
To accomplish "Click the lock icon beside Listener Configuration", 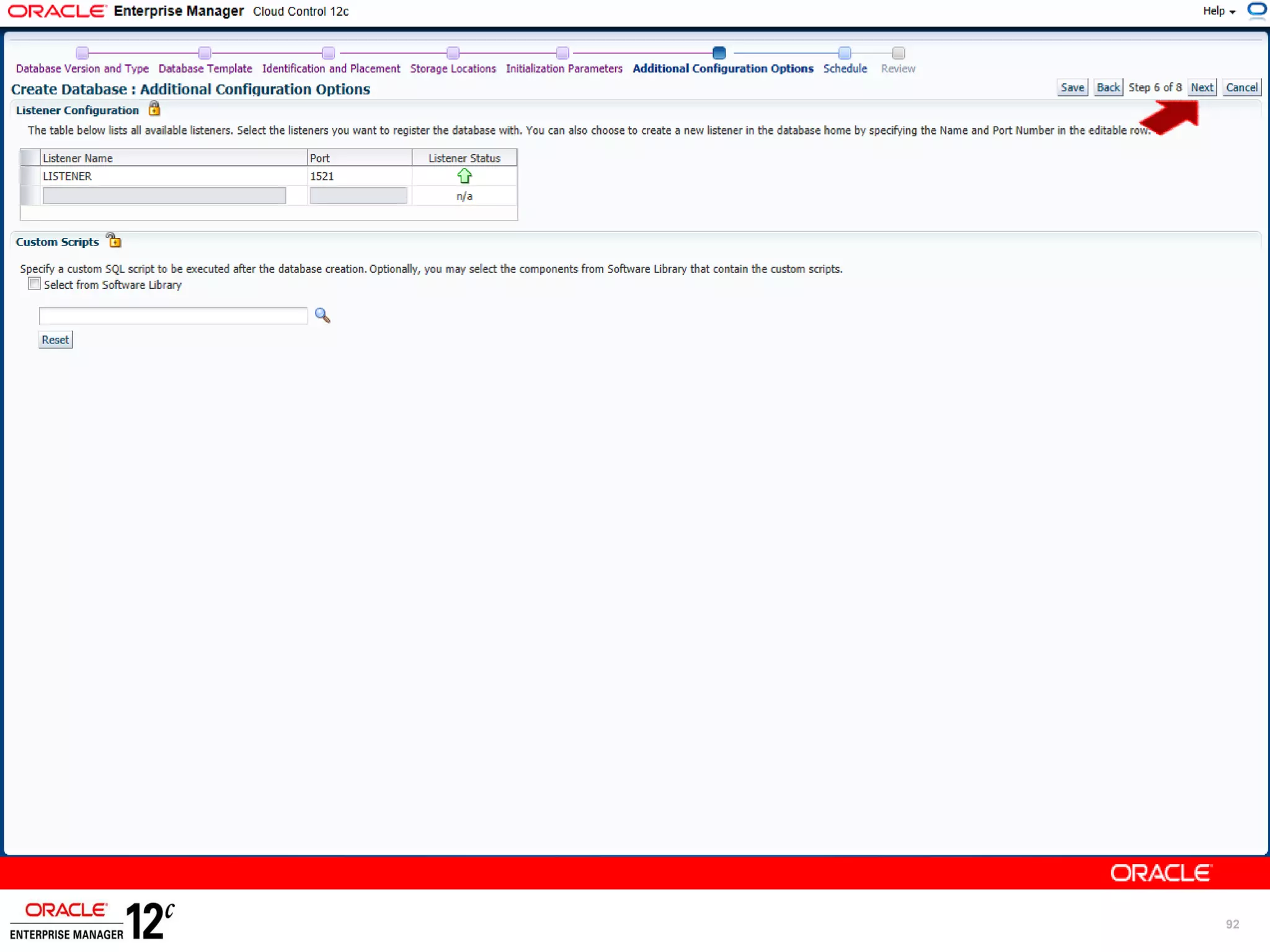I will [154, 110].
